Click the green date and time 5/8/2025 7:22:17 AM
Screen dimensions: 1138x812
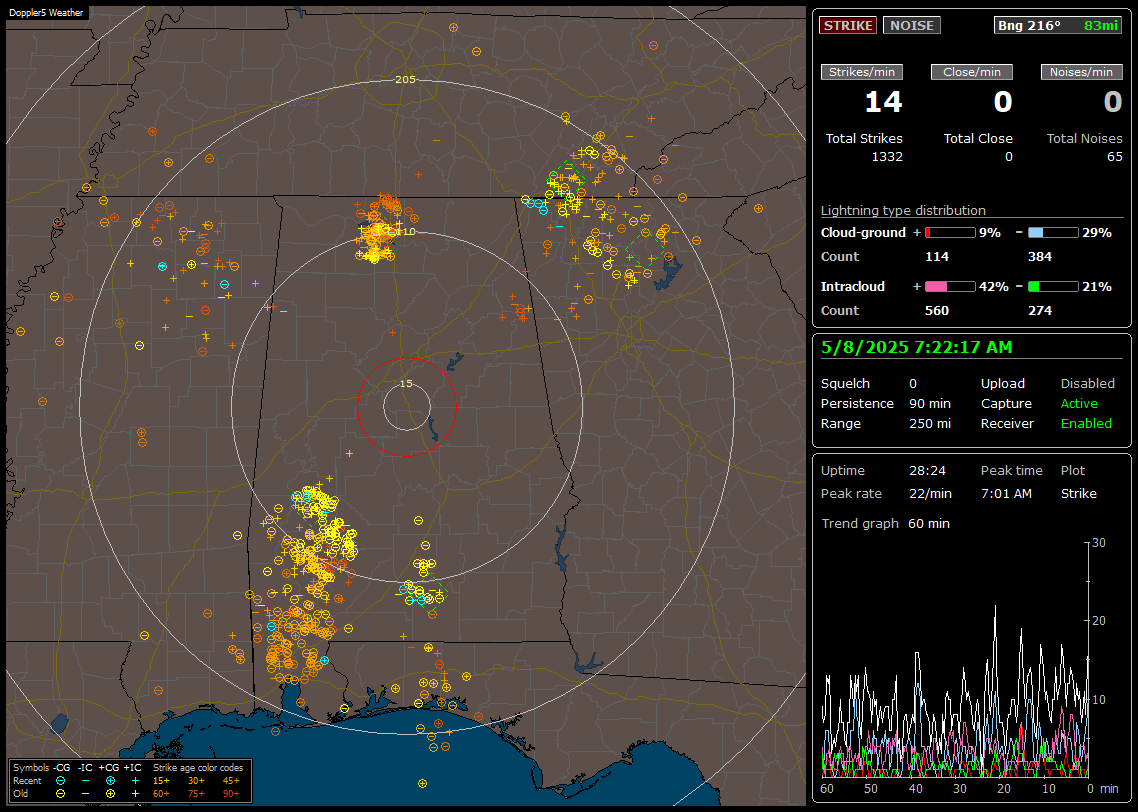(x=917, y=348)
